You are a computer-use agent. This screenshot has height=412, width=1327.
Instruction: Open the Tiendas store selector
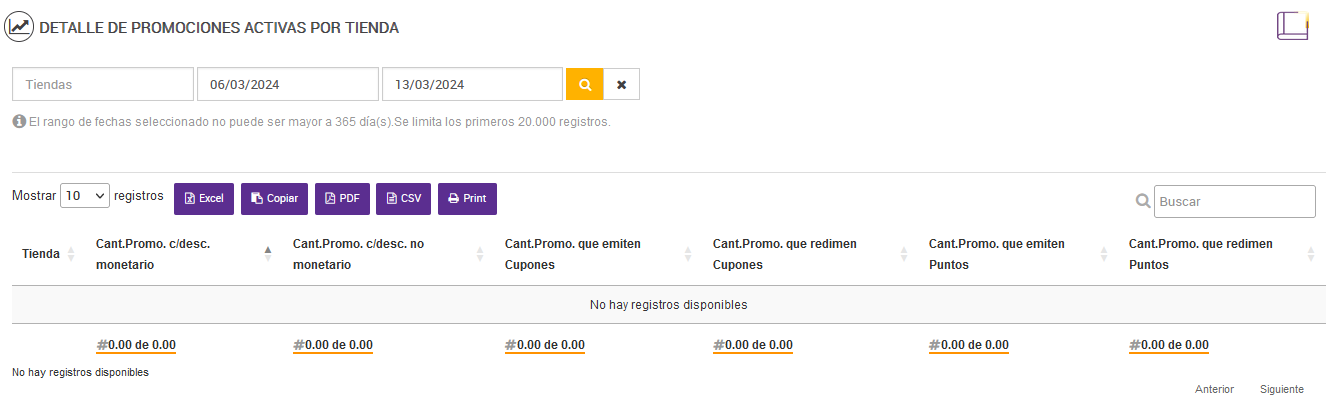(103, 85)
